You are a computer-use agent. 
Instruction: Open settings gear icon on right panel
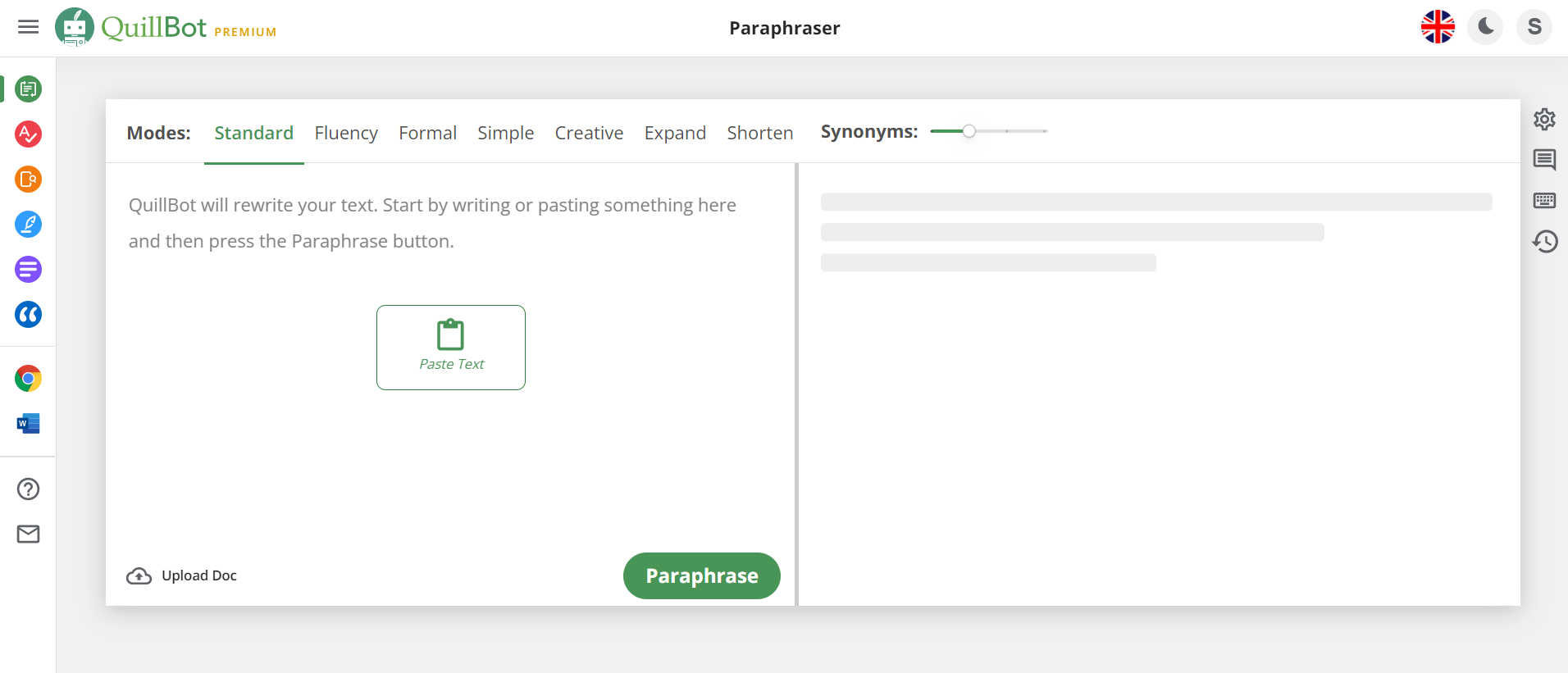(x=1544, y=119)
